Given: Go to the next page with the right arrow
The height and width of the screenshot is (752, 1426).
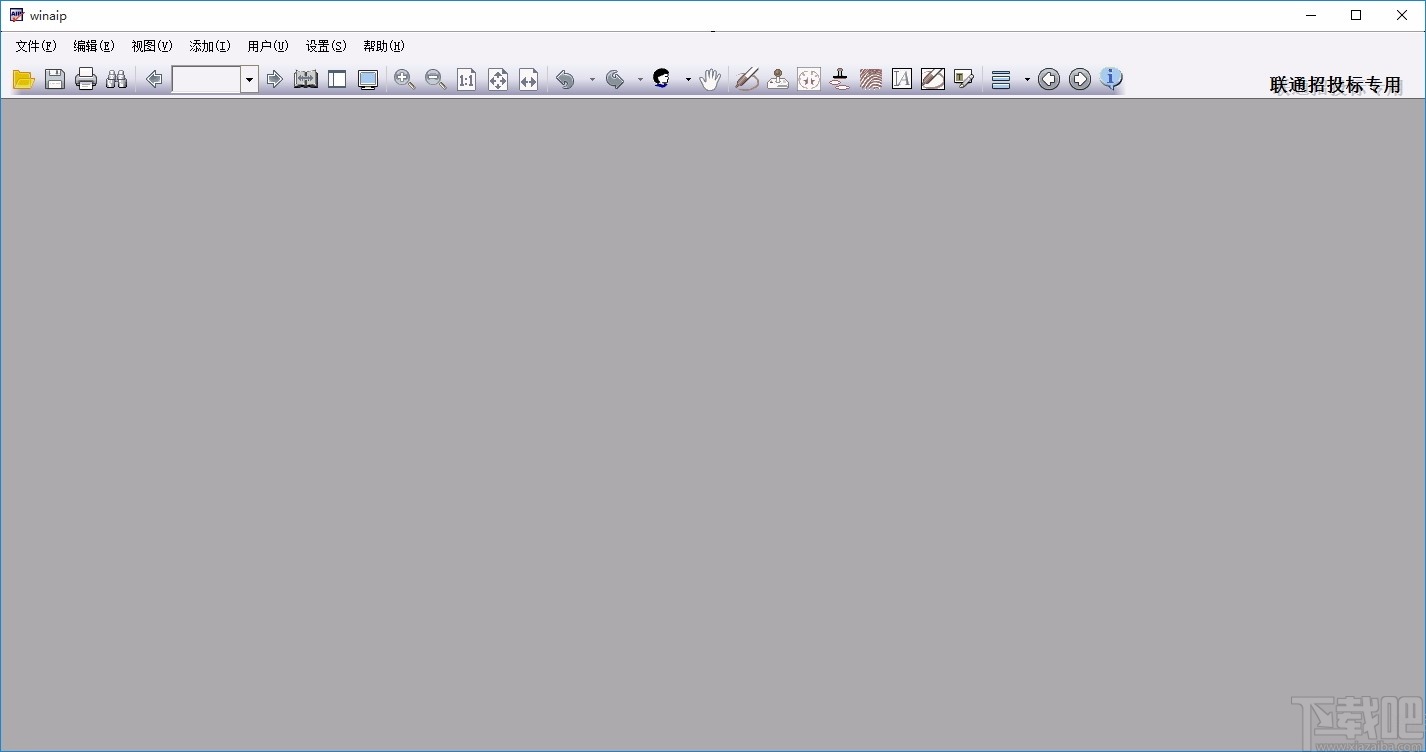Looking at the screenshot, I should click(275, 79).
